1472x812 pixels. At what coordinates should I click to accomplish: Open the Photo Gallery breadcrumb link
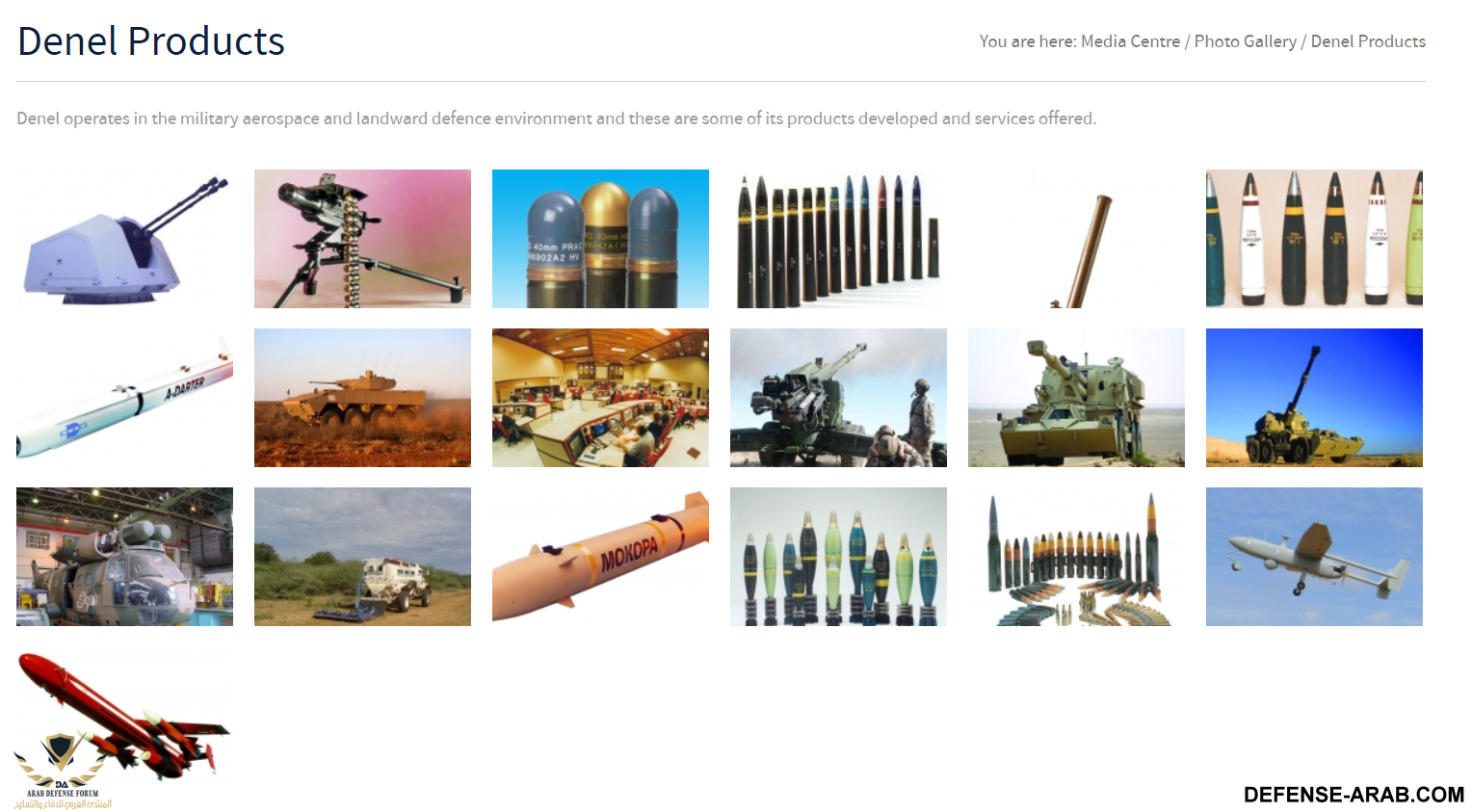pyautogui.click(x=1246, y=41)
